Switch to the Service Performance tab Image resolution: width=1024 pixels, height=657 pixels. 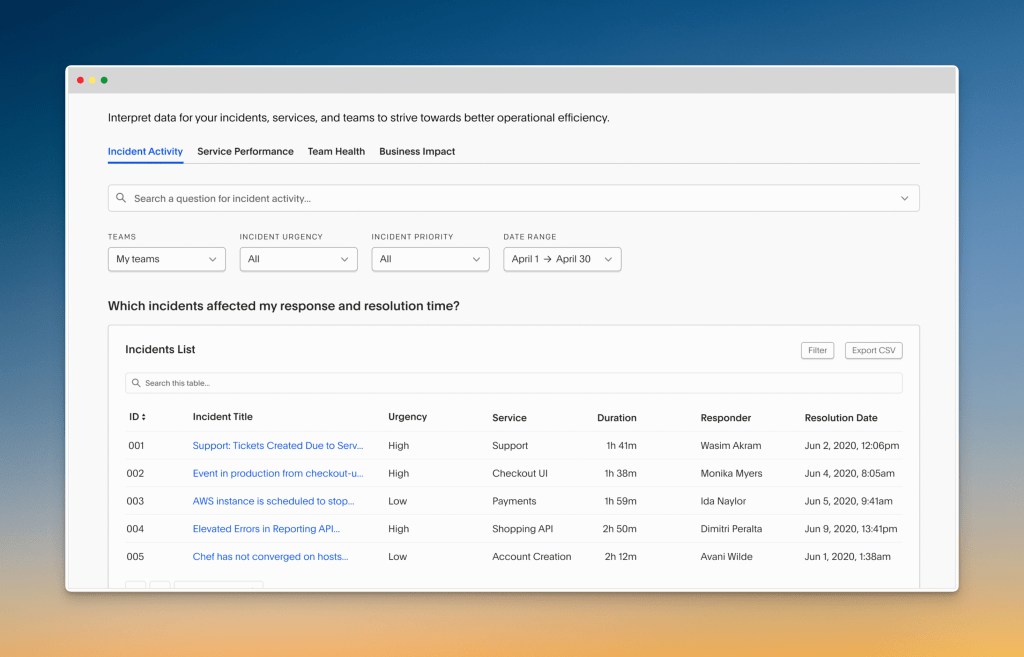245,151
